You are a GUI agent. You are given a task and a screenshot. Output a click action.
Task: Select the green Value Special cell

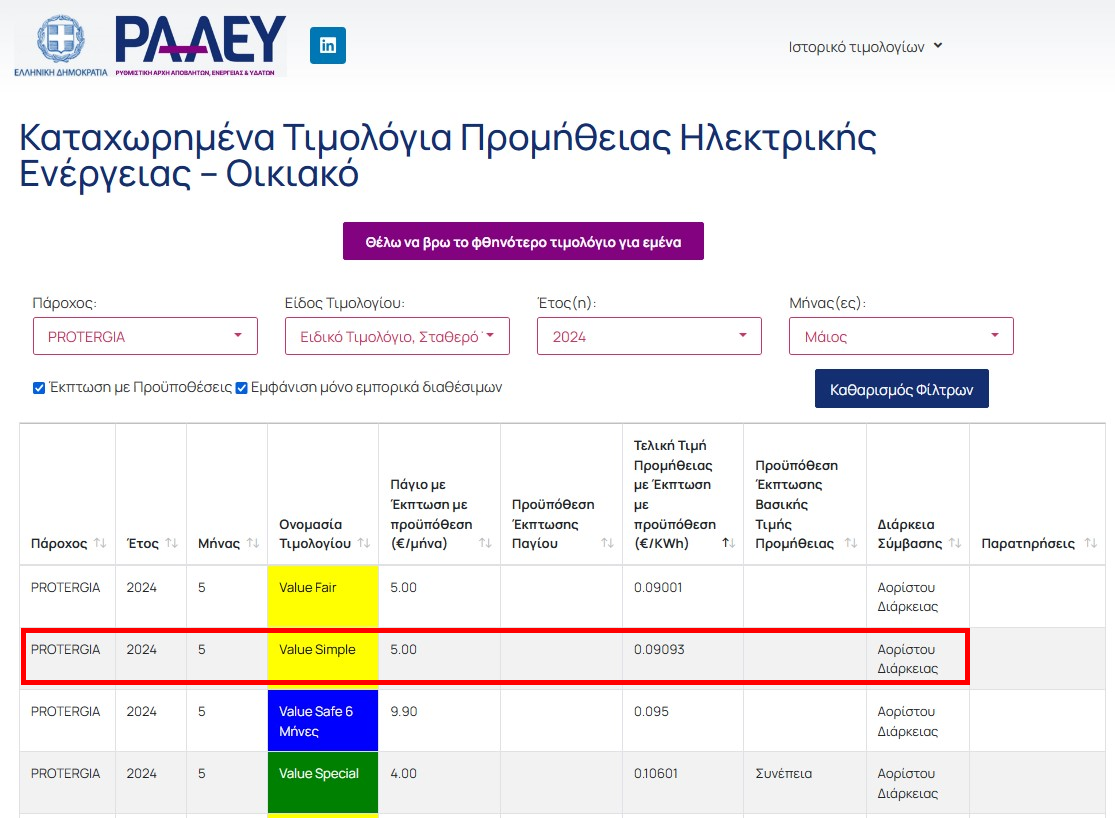tap(323, 782)
